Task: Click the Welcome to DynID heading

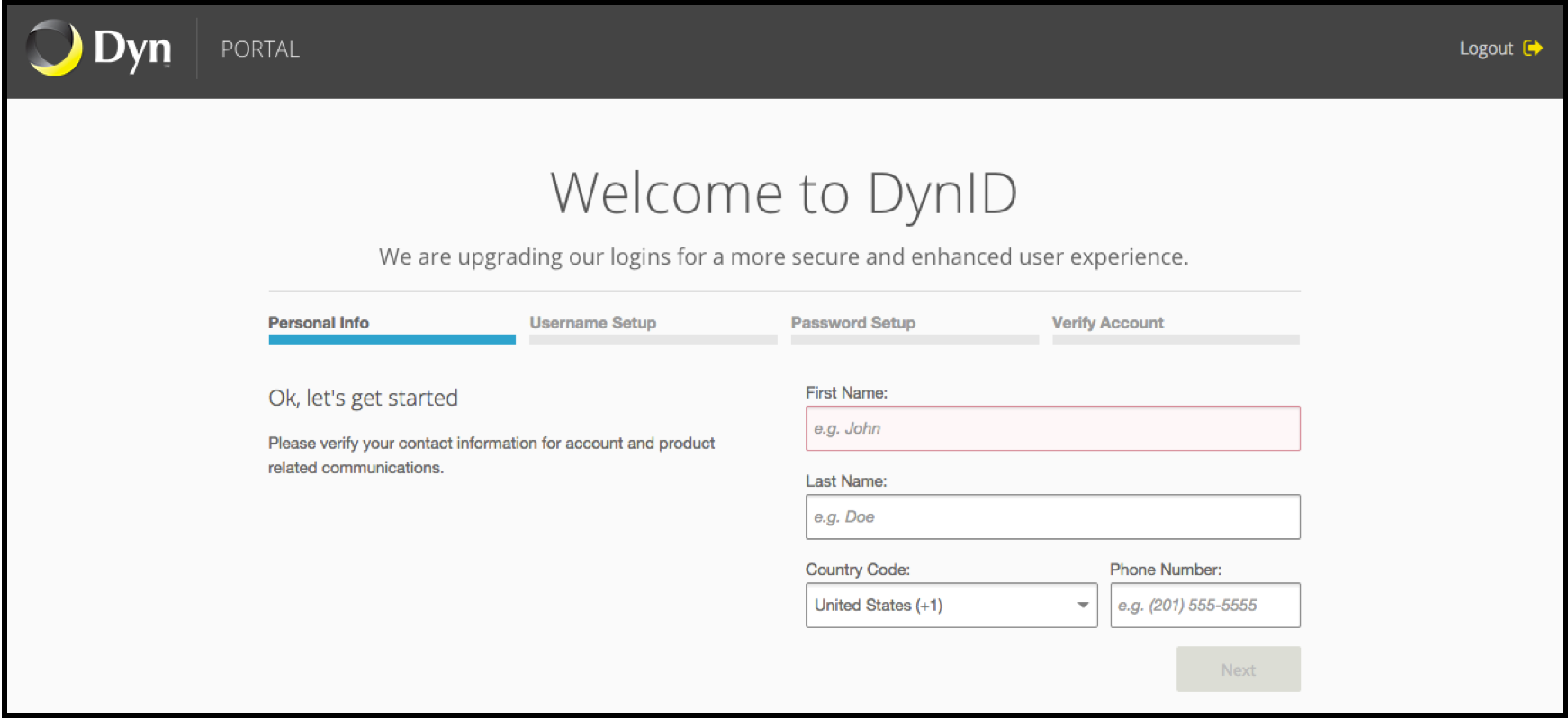Action: click(x=784, y=193)
